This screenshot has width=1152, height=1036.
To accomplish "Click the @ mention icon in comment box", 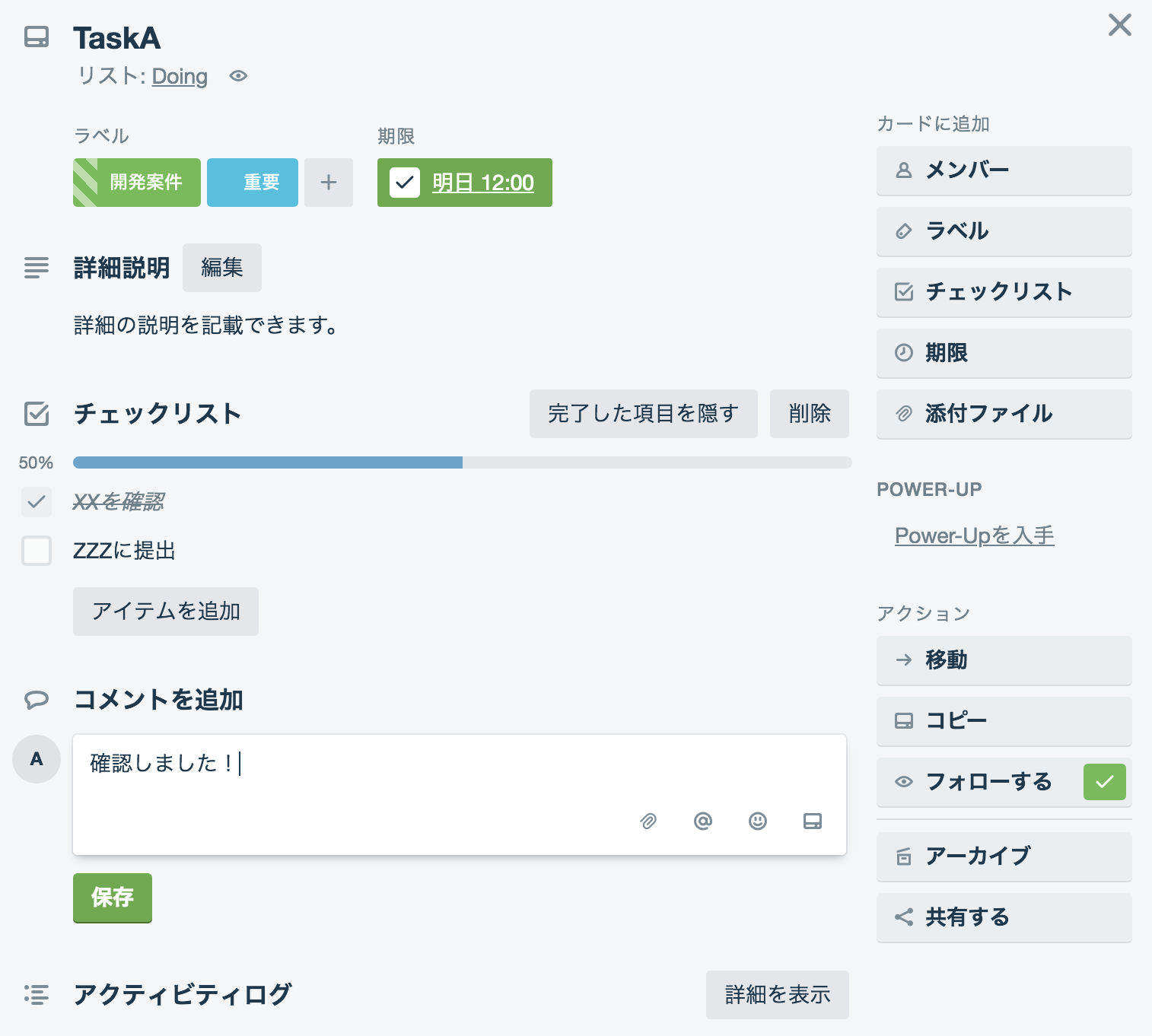I will [703, 821].
